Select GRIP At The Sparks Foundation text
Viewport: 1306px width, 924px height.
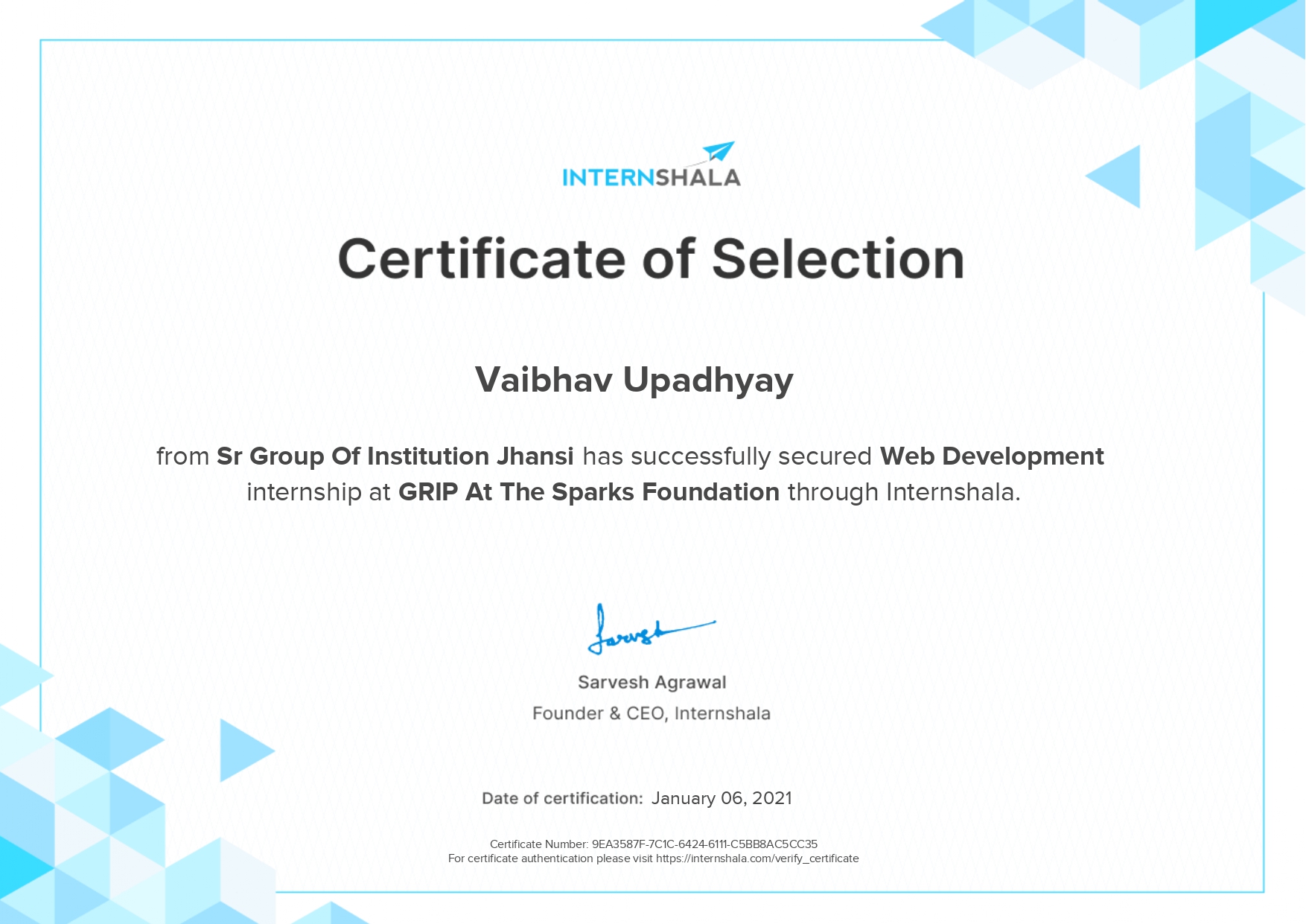(588, 492)
